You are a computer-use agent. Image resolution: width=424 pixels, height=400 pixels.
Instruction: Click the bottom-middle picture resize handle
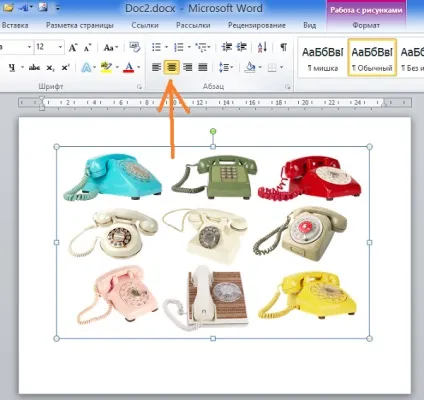coord(213,339)
